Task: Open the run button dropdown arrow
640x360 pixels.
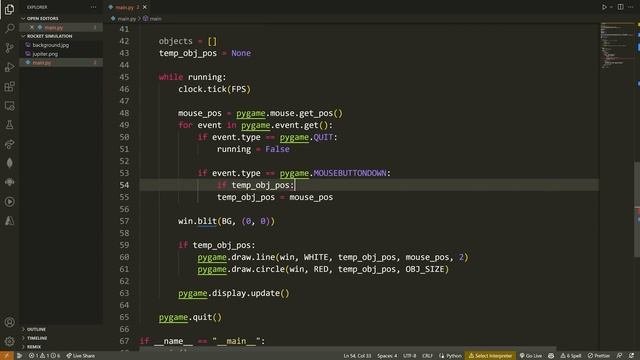Action: 611,7
